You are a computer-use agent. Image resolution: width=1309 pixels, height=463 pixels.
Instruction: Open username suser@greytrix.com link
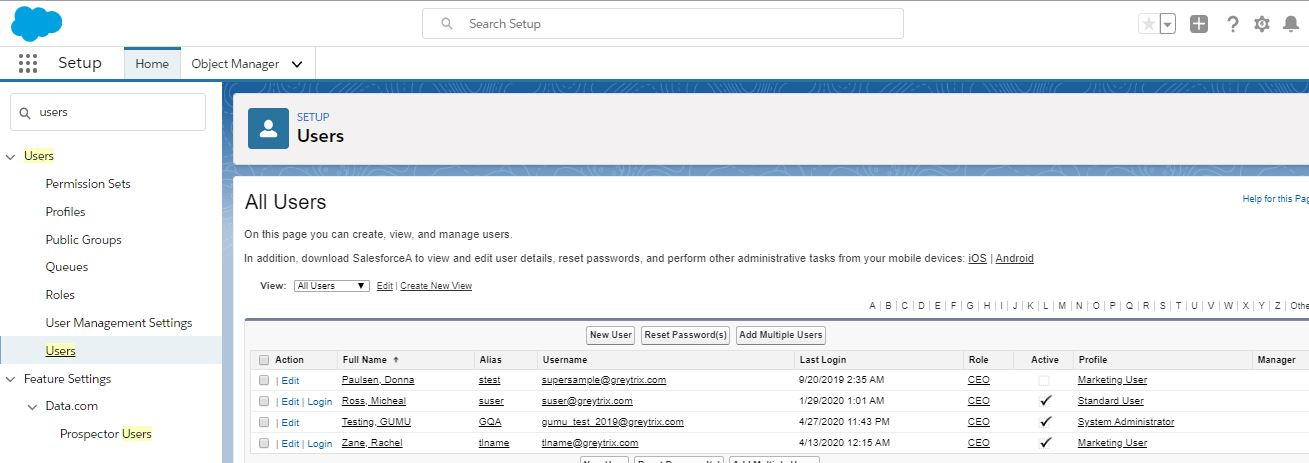587,401
